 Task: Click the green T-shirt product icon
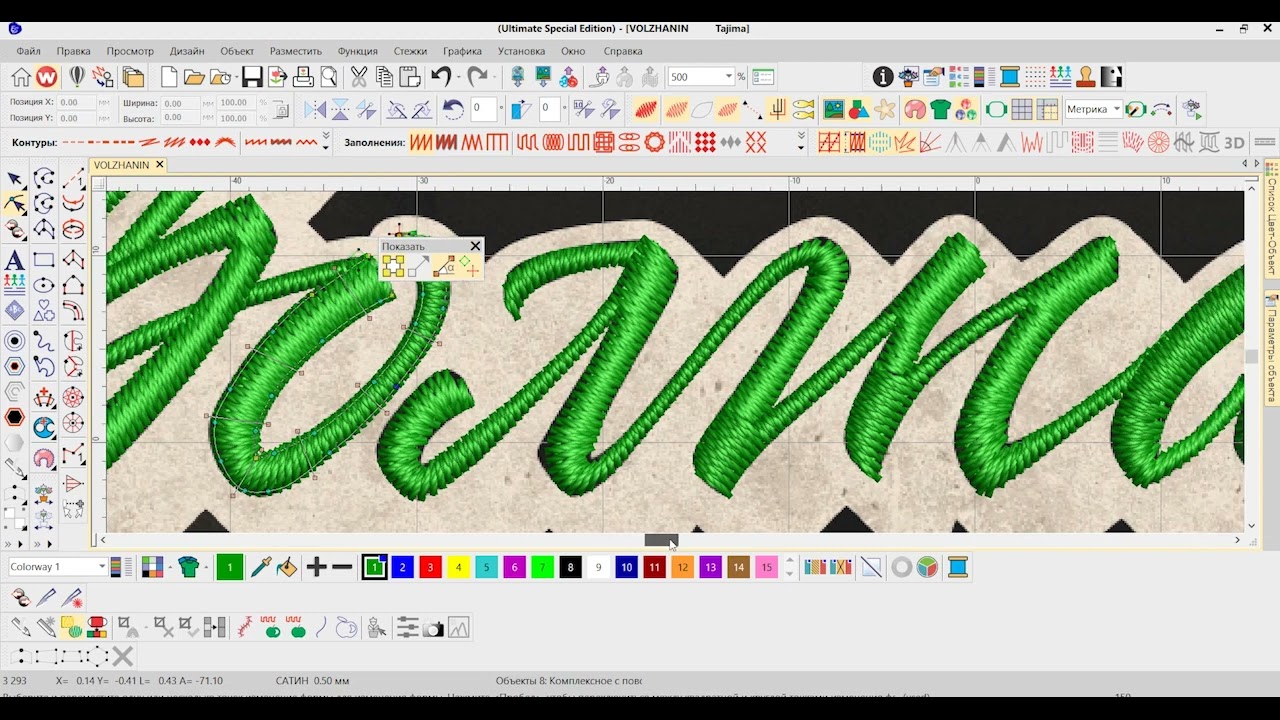(x=940, y=109)
